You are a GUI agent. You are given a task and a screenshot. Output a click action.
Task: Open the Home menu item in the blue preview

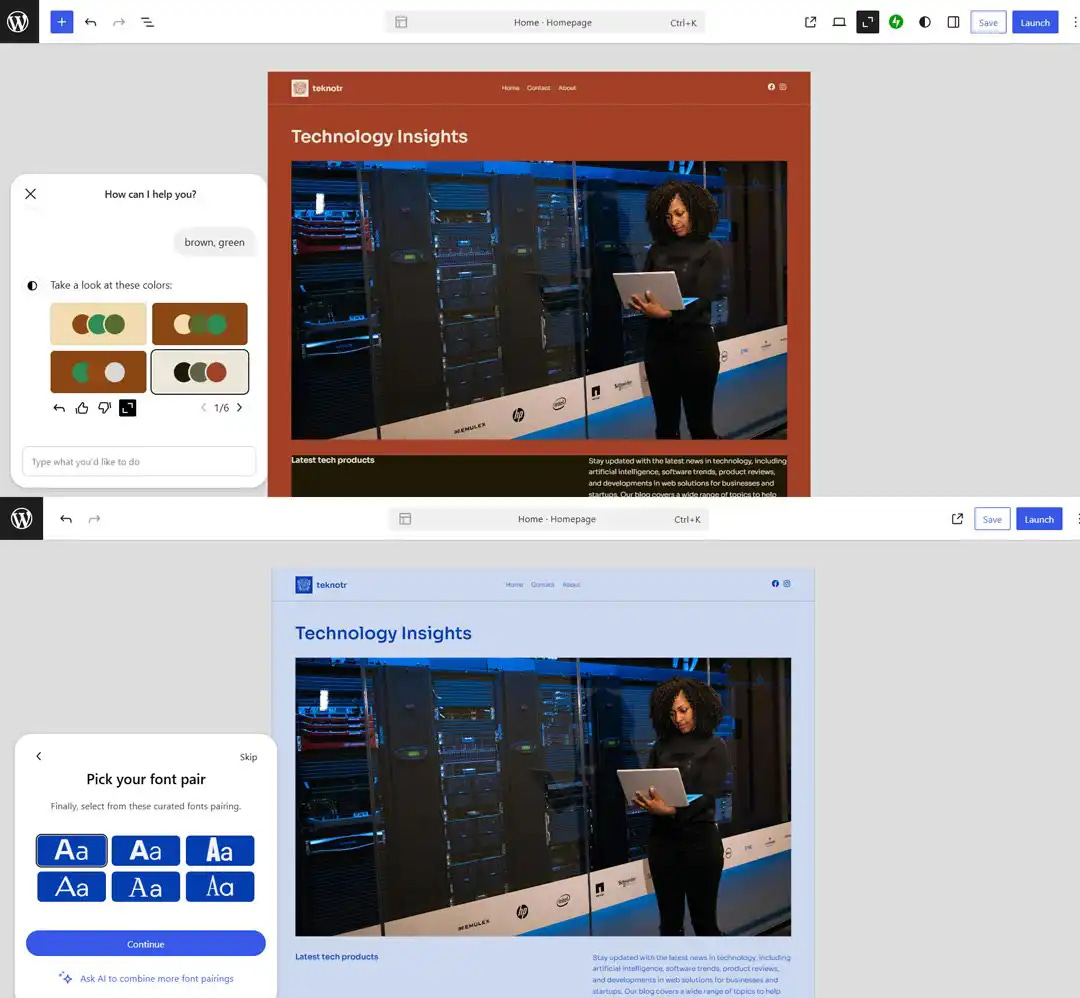click(515, 584)
